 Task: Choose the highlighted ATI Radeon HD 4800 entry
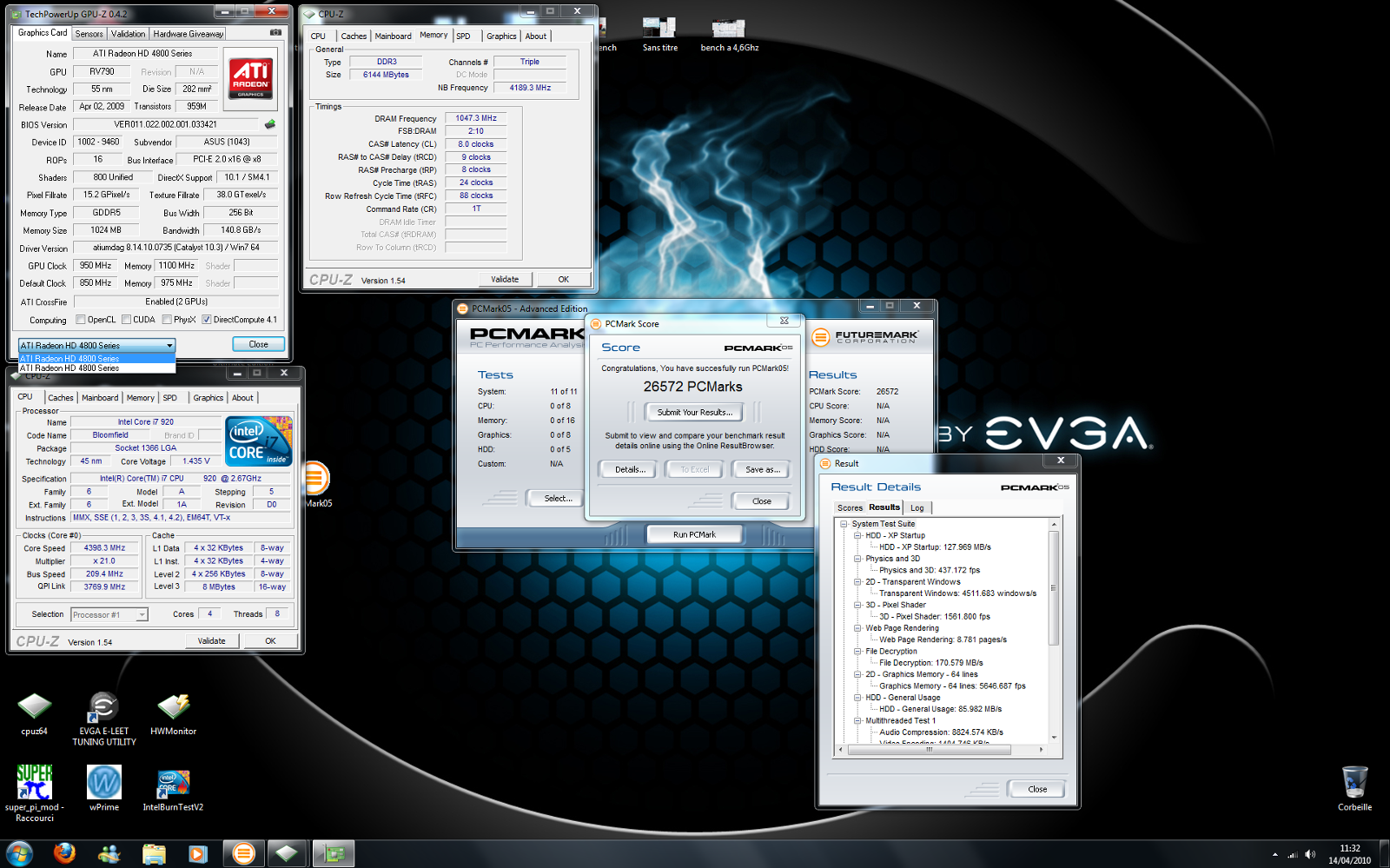[x=96, y=358]
